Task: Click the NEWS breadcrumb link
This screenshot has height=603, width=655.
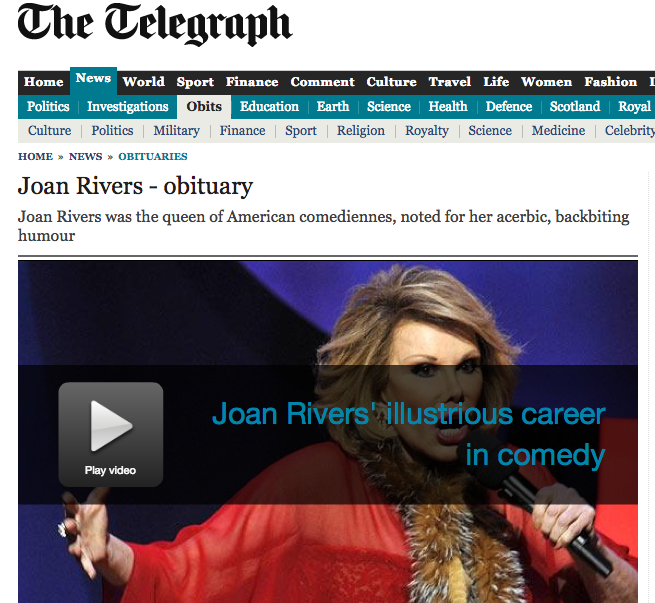Action: pos(86,157)
